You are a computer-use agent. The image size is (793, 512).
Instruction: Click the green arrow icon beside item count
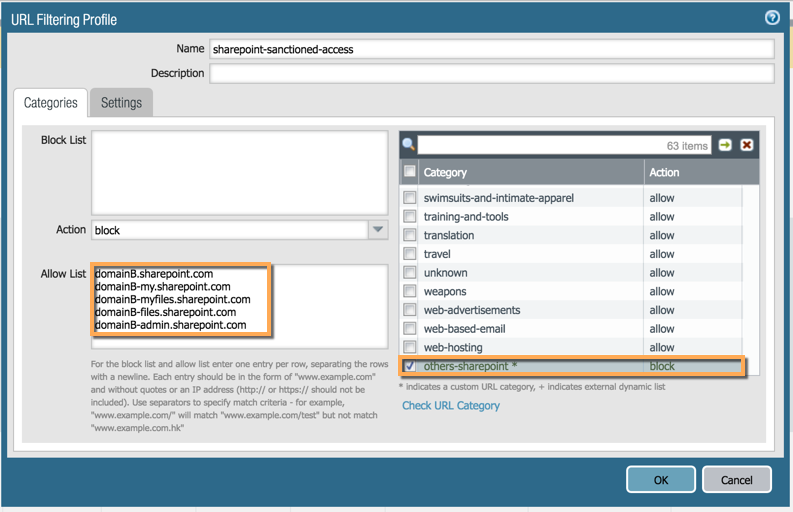[725, 145]
